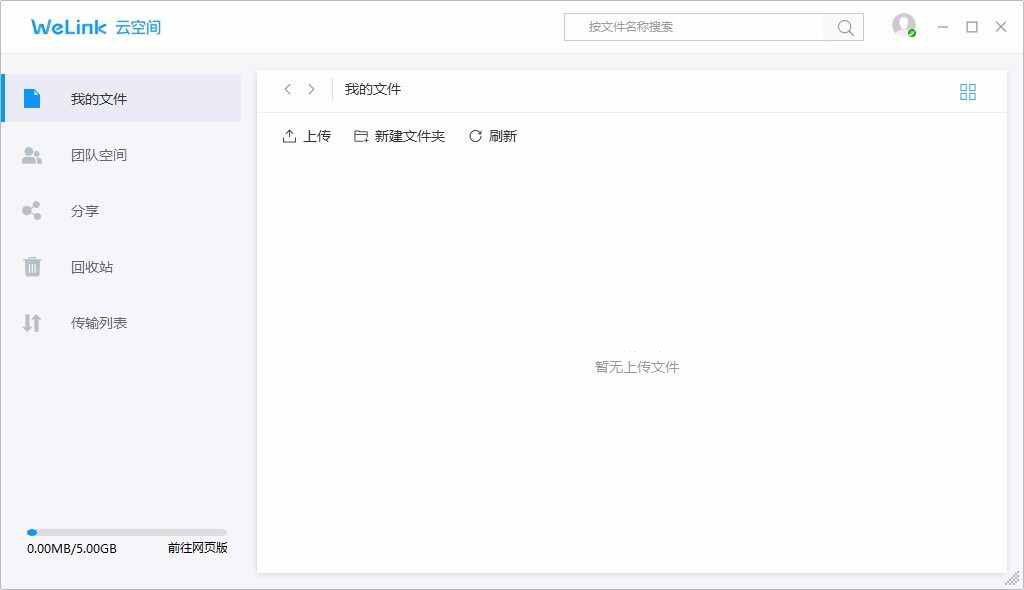The height and width of the screenshot is (590, 1024).
Task: Open 团队空间 from the sidebar
Action: (87, 154)
